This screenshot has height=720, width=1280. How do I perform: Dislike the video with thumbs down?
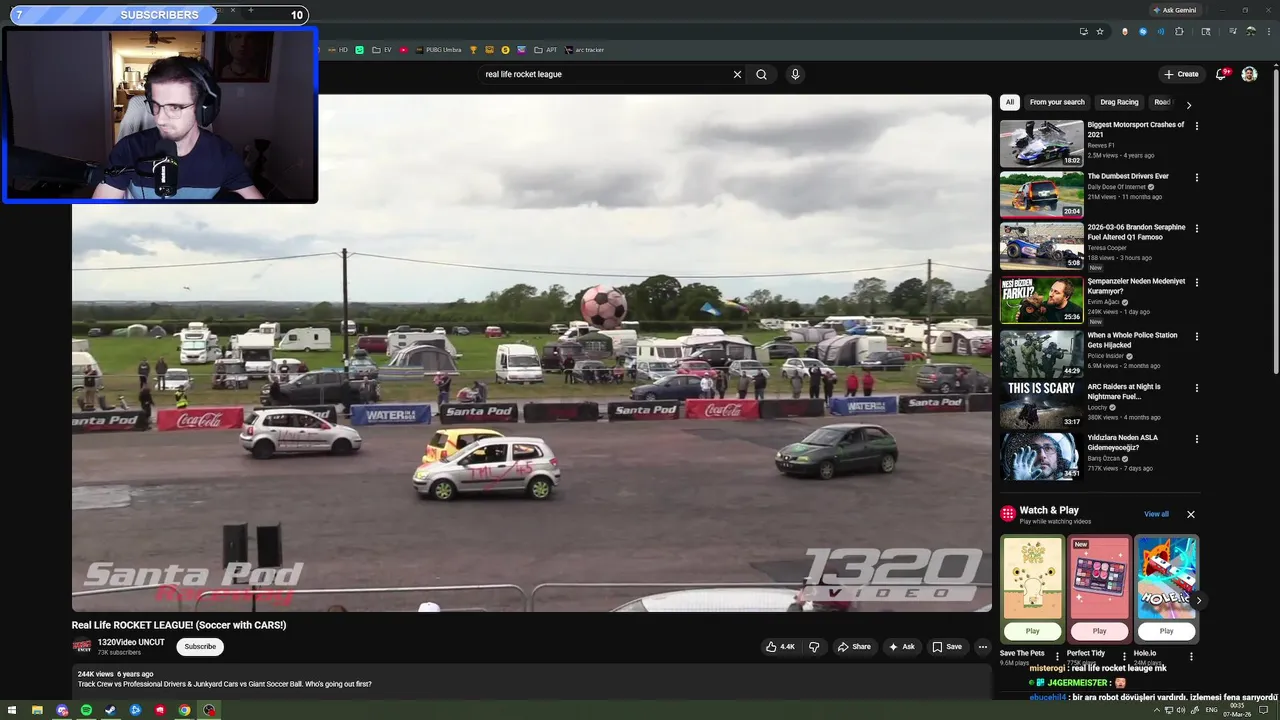tap(814, 647)
